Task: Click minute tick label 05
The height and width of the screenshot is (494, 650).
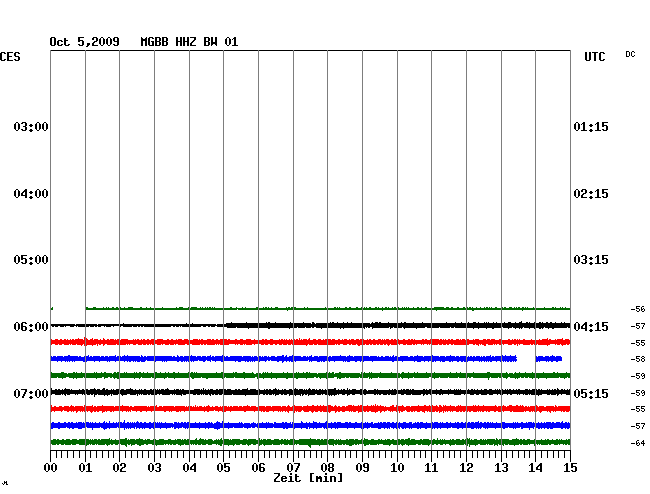Action: (223, 468)
